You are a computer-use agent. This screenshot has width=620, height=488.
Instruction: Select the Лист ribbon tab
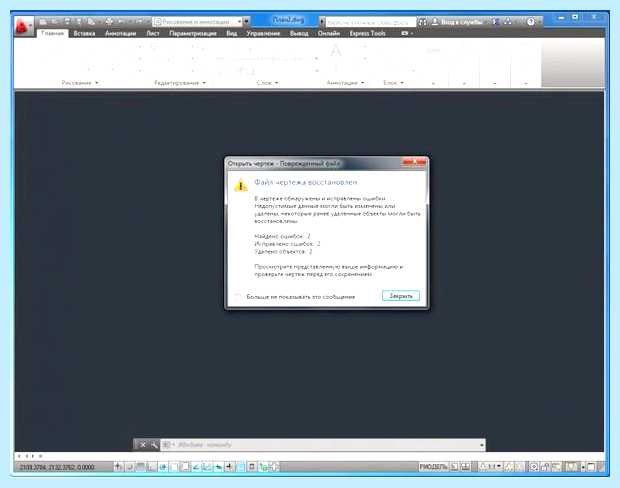[x=153, y=33]
